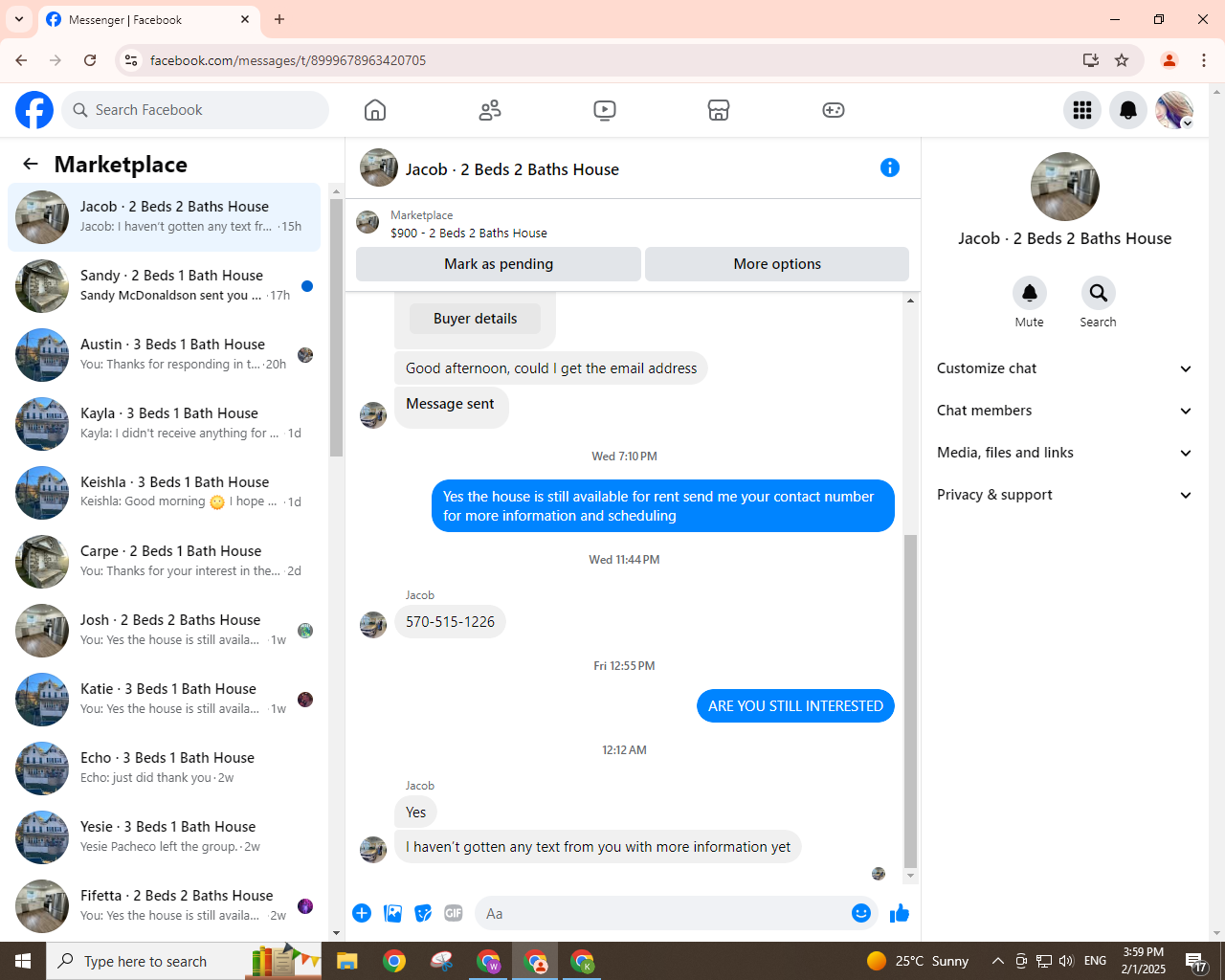Click the Search Facebook field
The image size is (1225, 980).
195,110
